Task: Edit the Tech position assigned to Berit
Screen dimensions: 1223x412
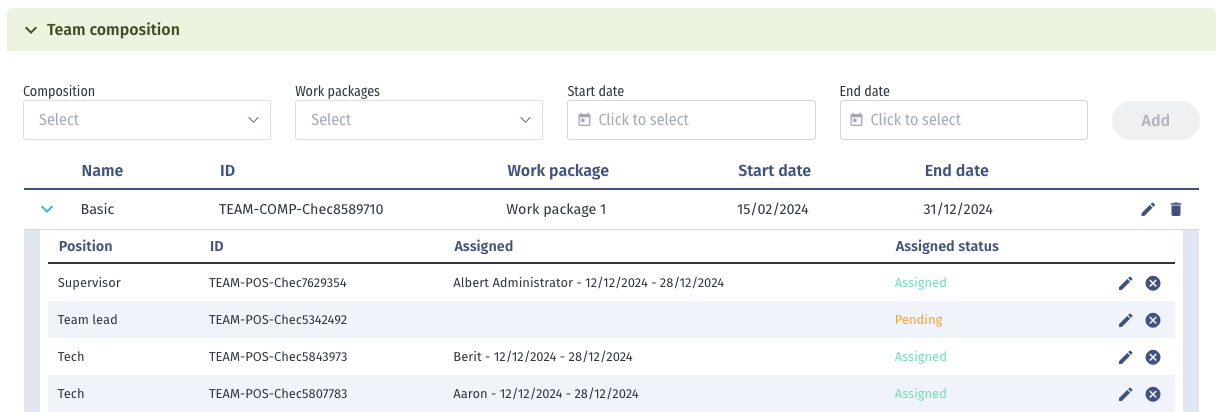Action: (x=1125, y=357)
